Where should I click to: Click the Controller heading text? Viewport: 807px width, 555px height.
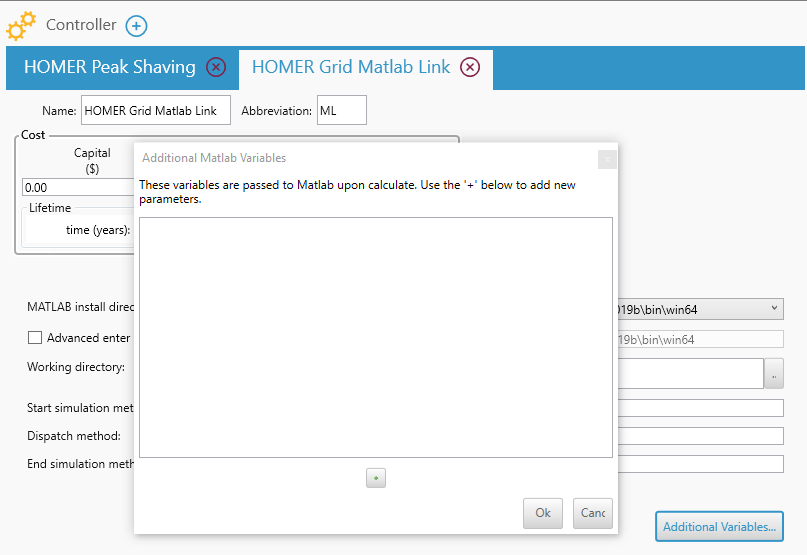pyautogui.click(x=81, y=25)
